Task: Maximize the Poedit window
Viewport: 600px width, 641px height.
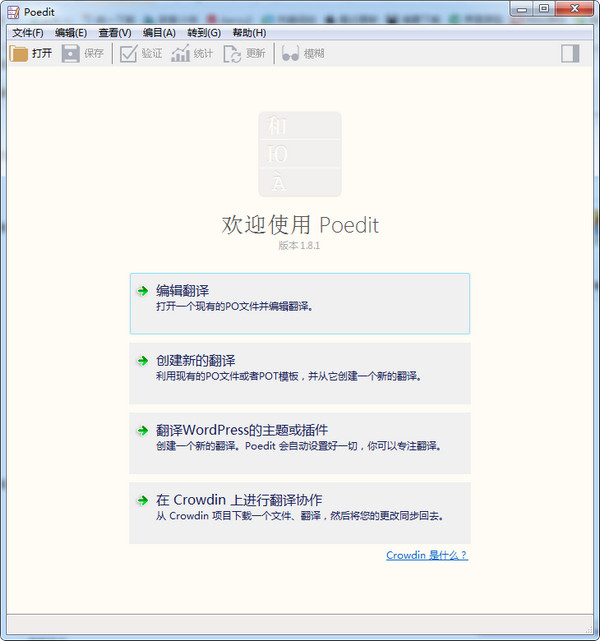Action: 544,9
